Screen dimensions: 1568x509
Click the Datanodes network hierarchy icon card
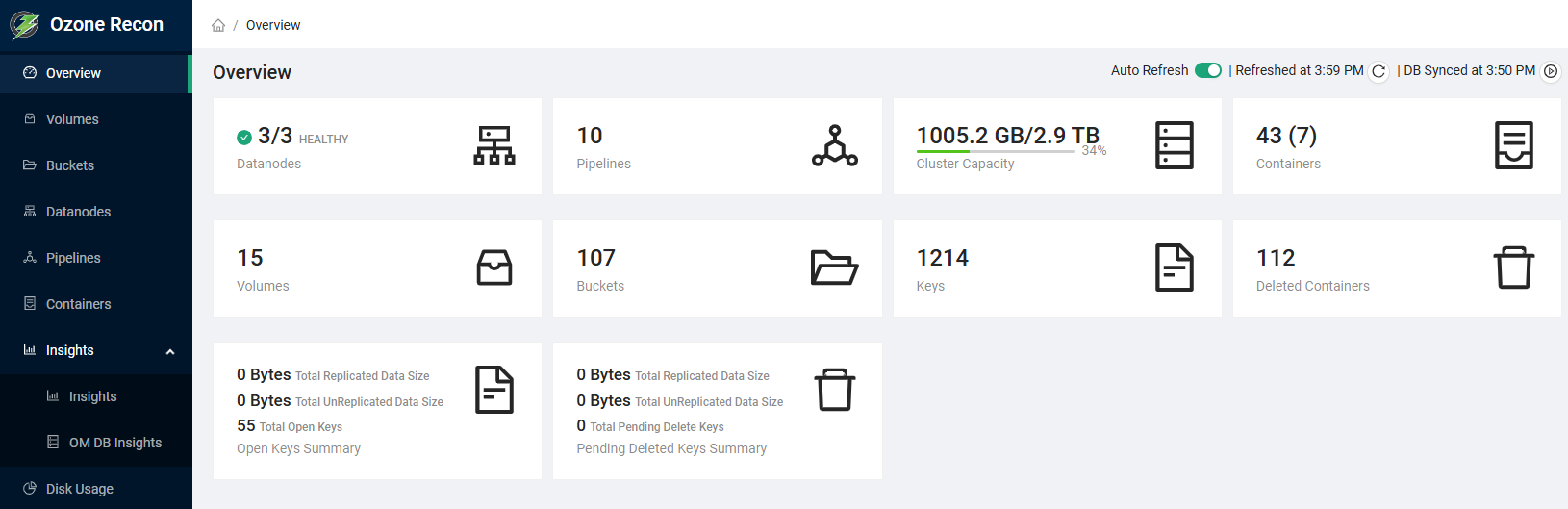point(494,145)
